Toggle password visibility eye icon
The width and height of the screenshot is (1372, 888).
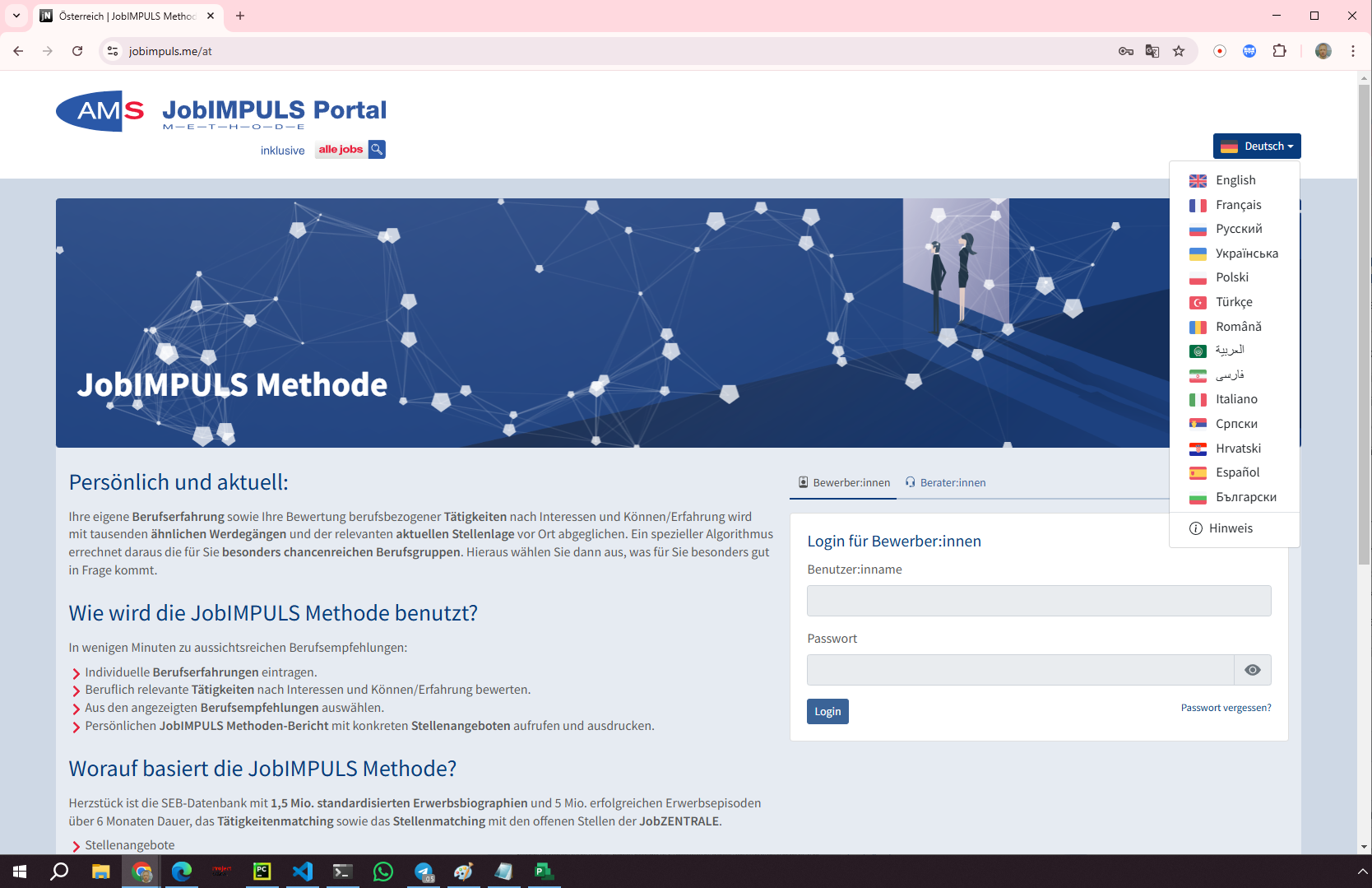tap(1253, 670)
